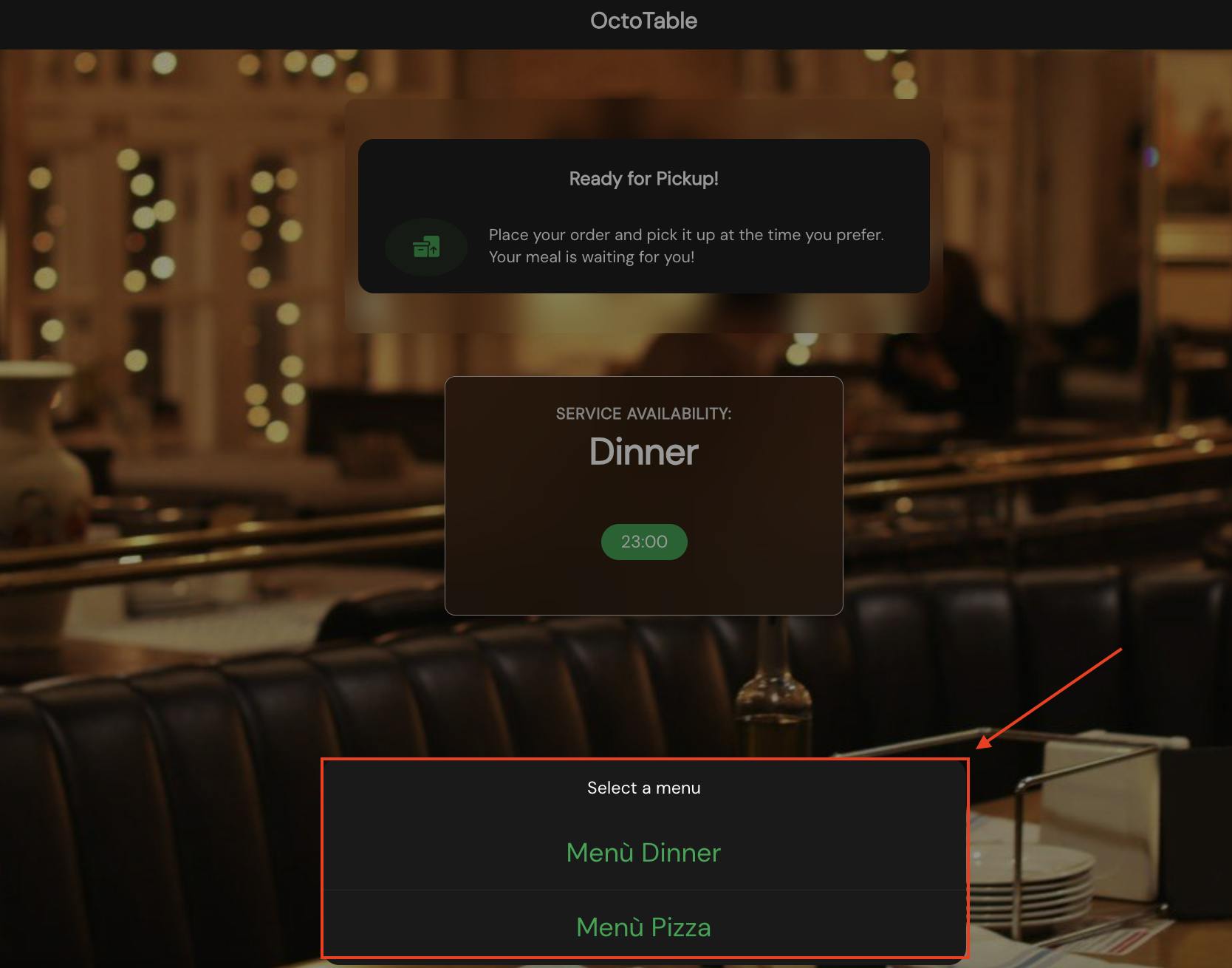Click the large Dinner service heading
The image size is (1232, 968).
[x=643, y=451]
